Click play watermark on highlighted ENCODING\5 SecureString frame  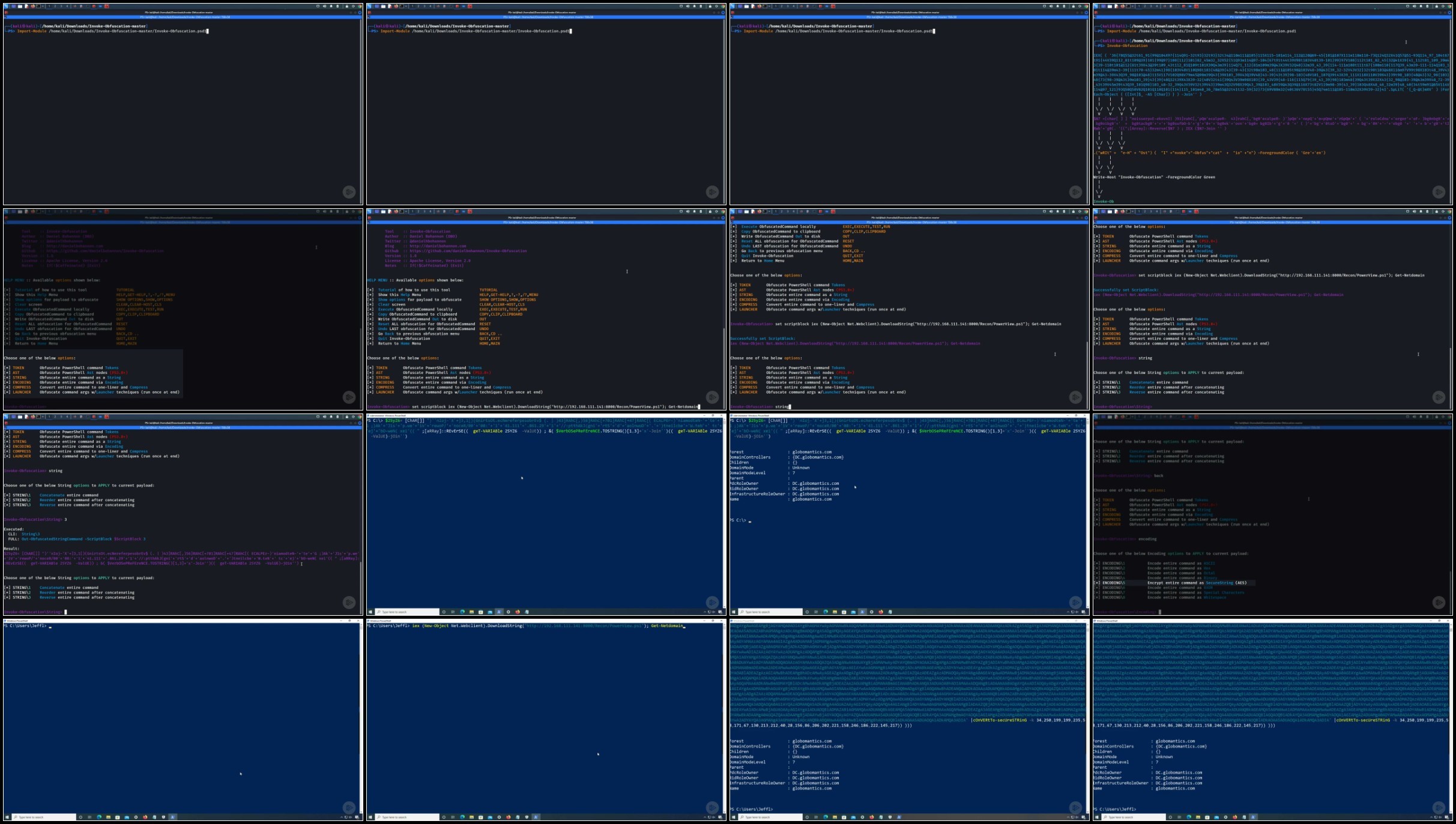(1439, 602)
